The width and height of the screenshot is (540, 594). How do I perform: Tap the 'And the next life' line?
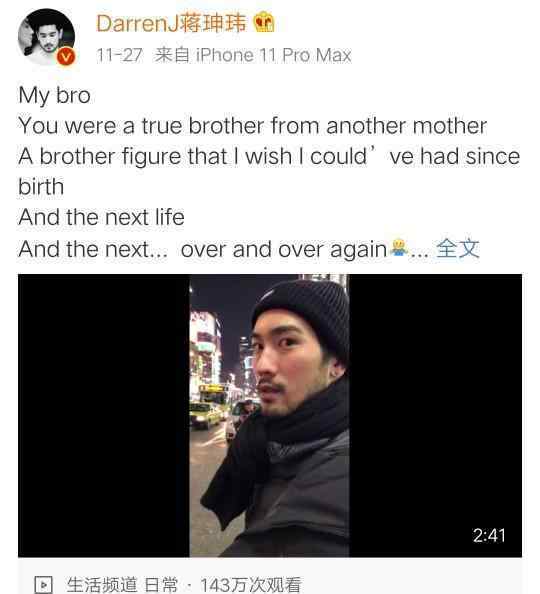tap(101, 217)
